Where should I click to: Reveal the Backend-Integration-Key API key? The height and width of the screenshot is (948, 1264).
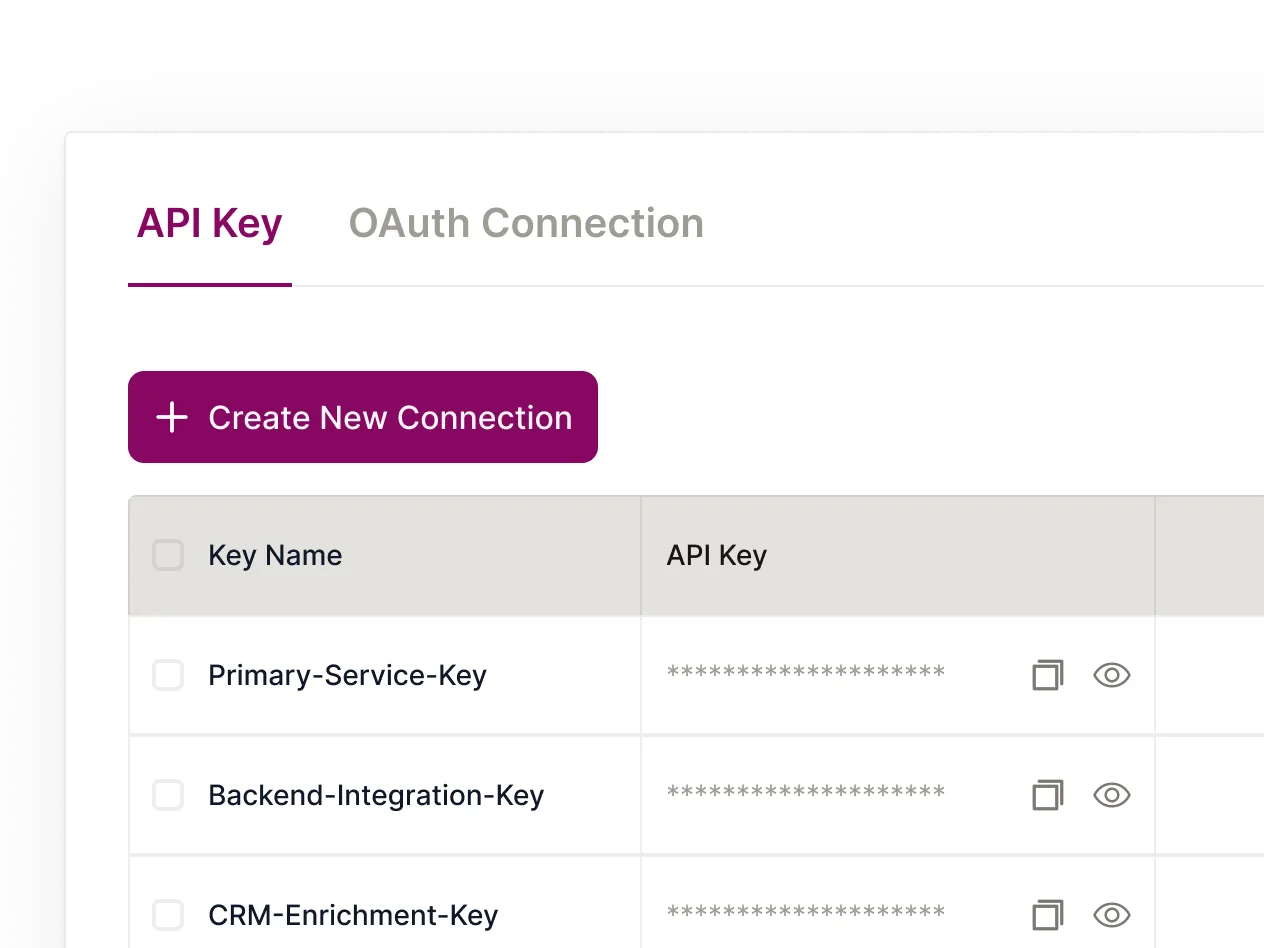(x=1112, y=795)
